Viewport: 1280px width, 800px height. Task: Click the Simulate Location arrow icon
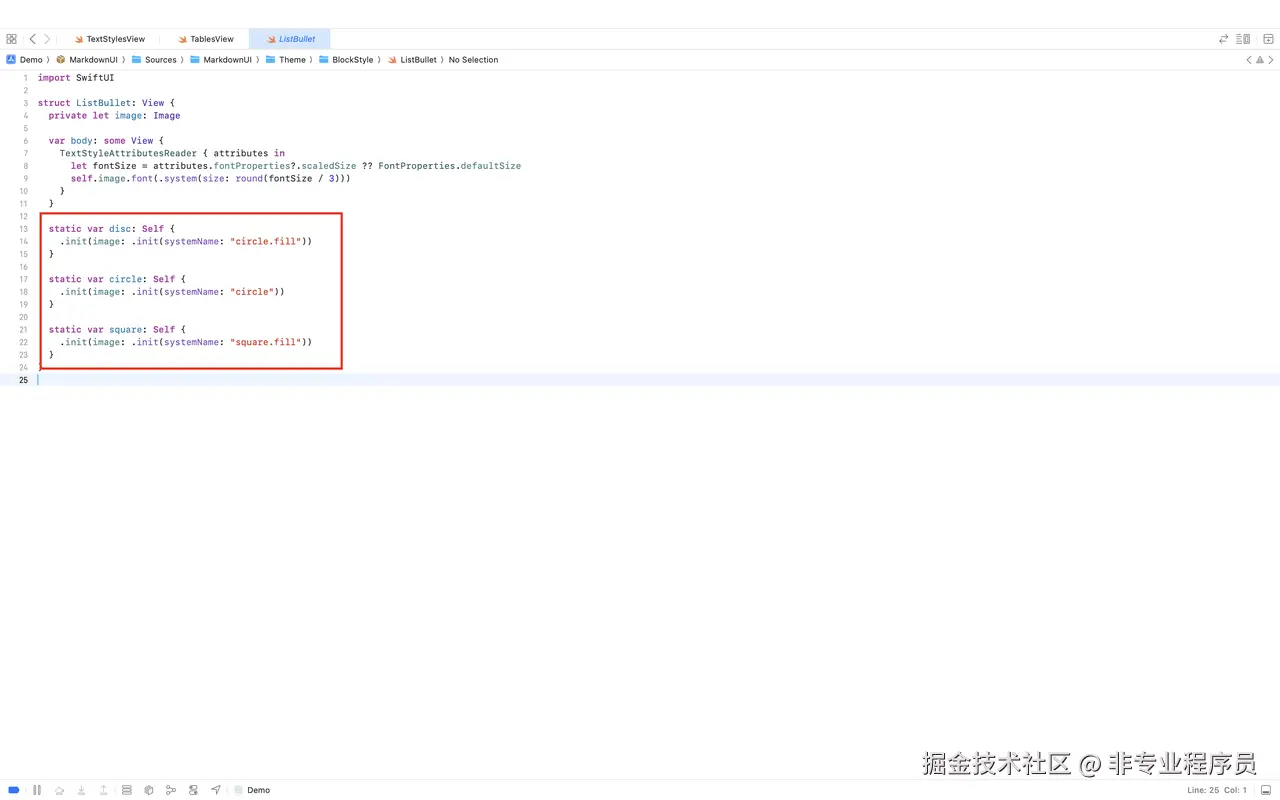216,790
